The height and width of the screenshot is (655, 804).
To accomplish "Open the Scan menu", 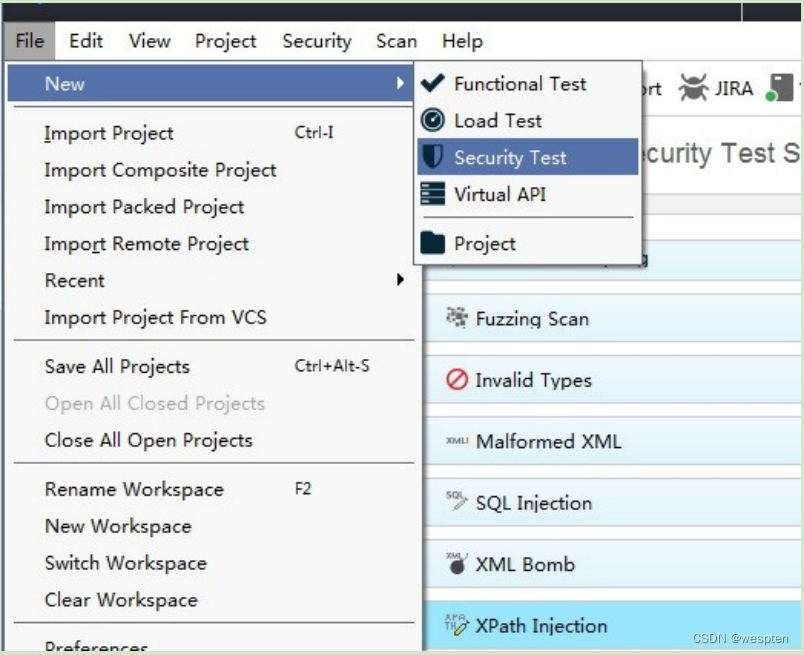I will [x=396, y=41].
